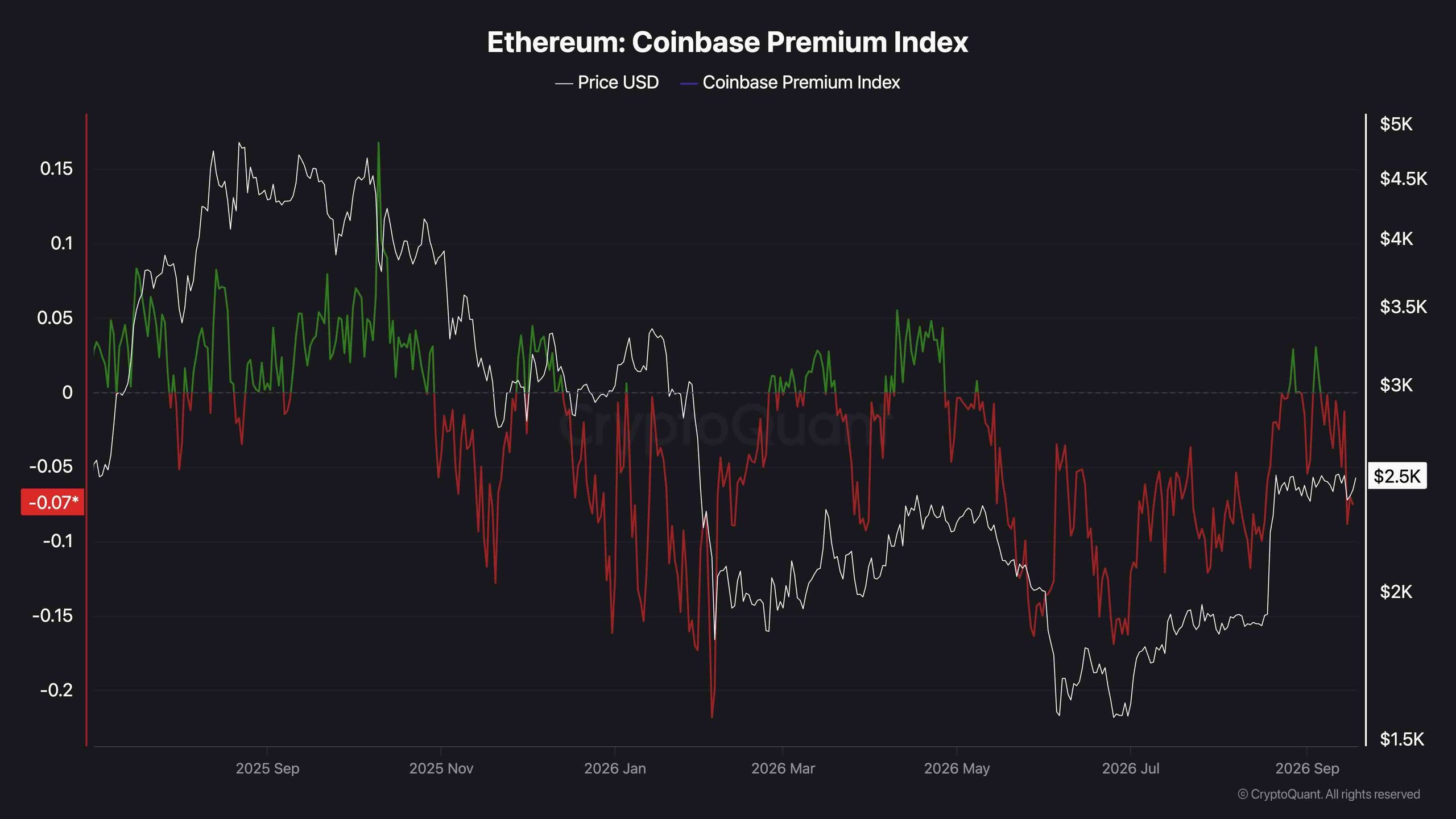Click the 2026 Jul axis tick label
This screenshot has width=1456, height=819.
tap(1131, 768)
